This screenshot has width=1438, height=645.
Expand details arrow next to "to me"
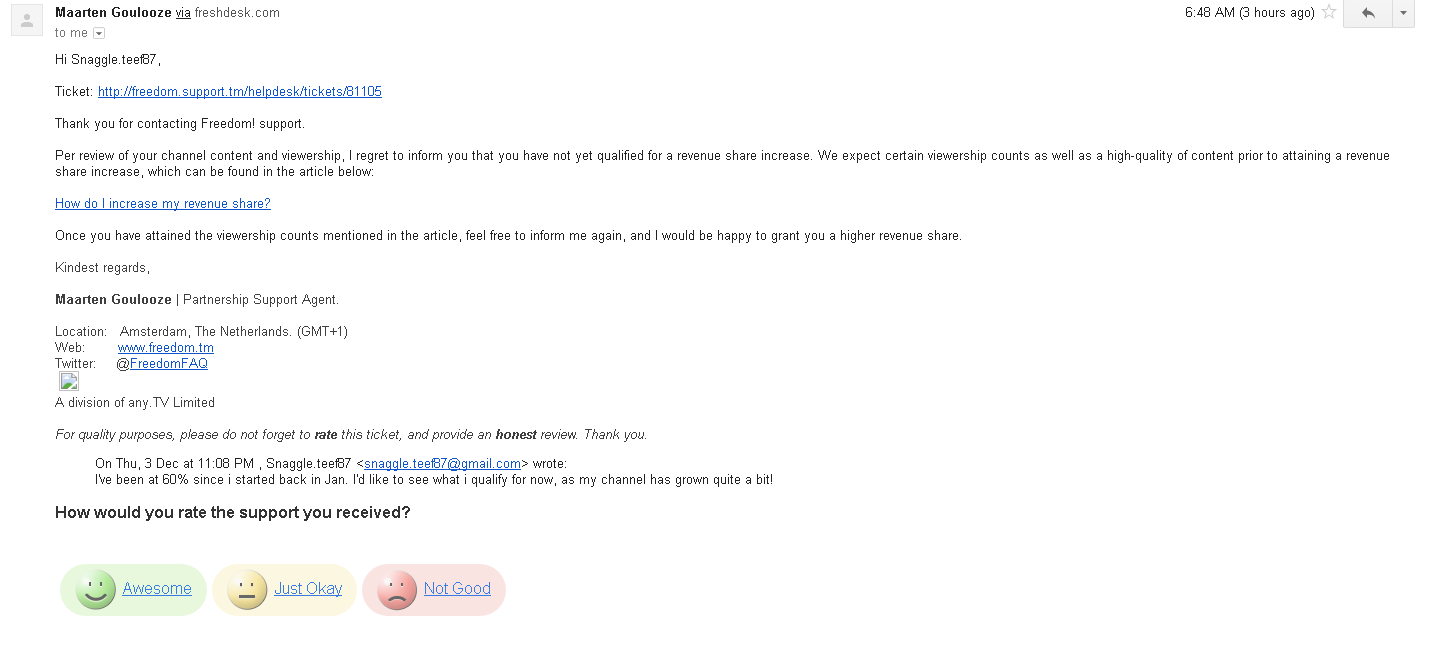(x=99, y=34)
